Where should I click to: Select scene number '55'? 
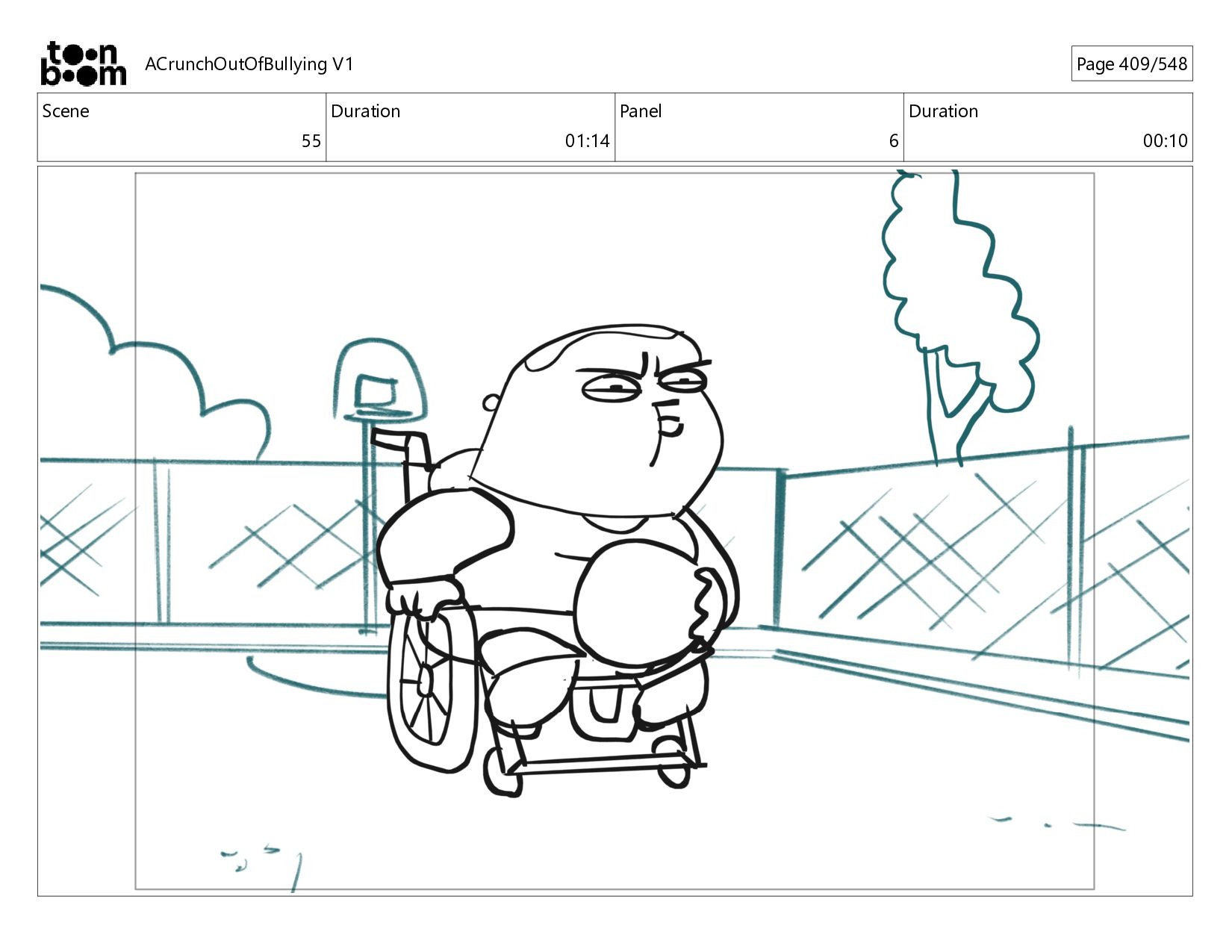[311, 141]
